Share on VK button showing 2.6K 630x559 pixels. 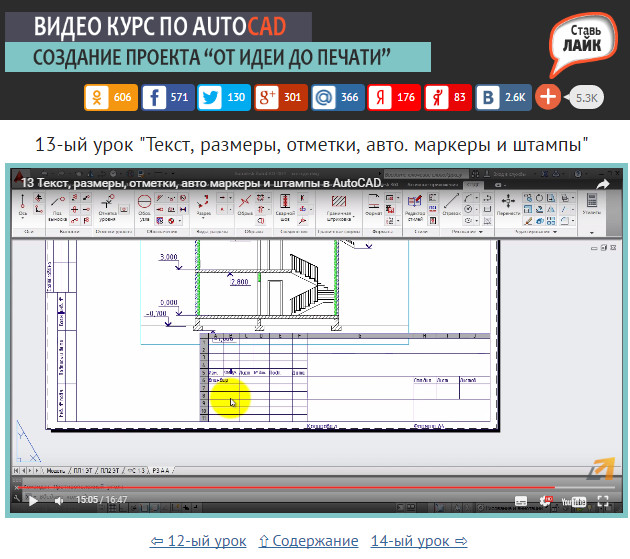[503, 97]
